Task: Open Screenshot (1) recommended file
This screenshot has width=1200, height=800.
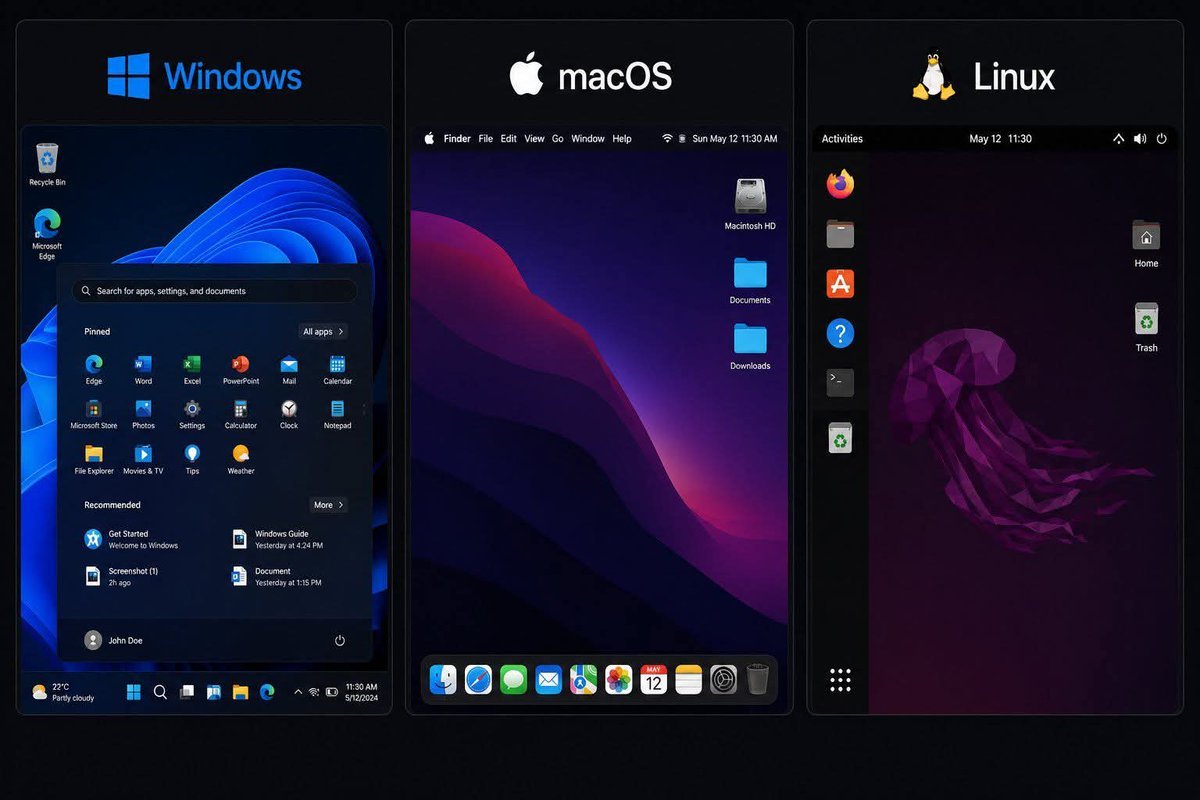Action: tap(122, 576)
